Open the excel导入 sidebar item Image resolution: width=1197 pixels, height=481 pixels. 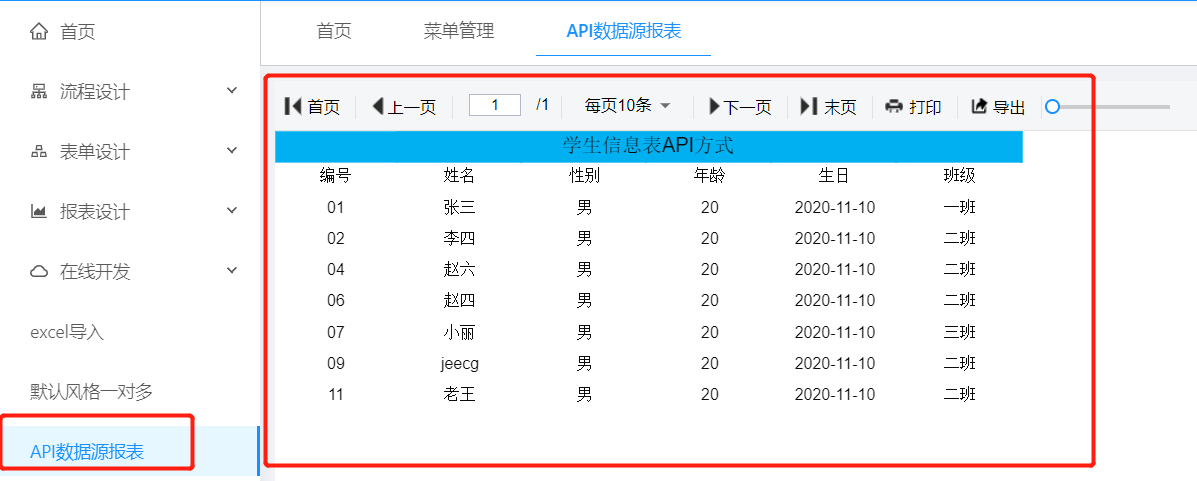pyautogui.click(x=67, y=332)
